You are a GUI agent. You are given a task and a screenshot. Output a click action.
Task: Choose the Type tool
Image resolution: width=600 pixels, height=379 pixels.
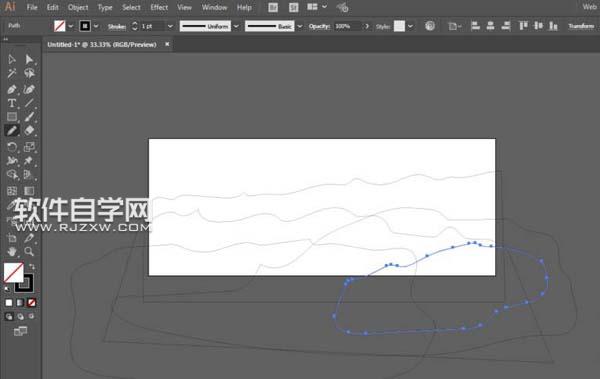11,103
